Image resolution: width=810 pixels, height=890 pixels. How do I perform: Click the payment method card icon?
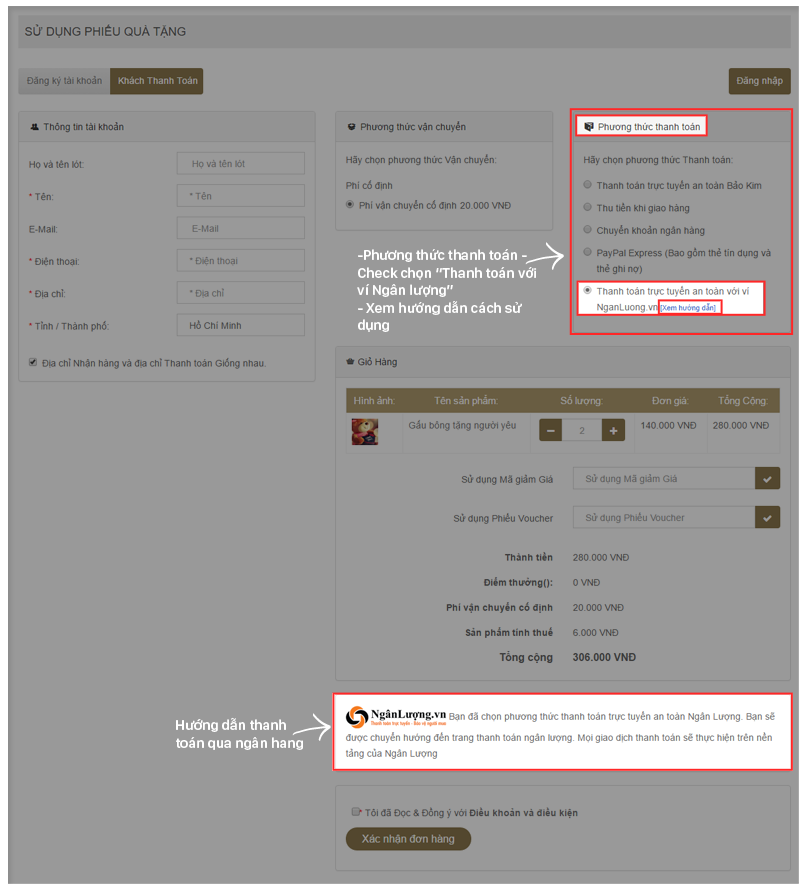click(x=589, y=127)
